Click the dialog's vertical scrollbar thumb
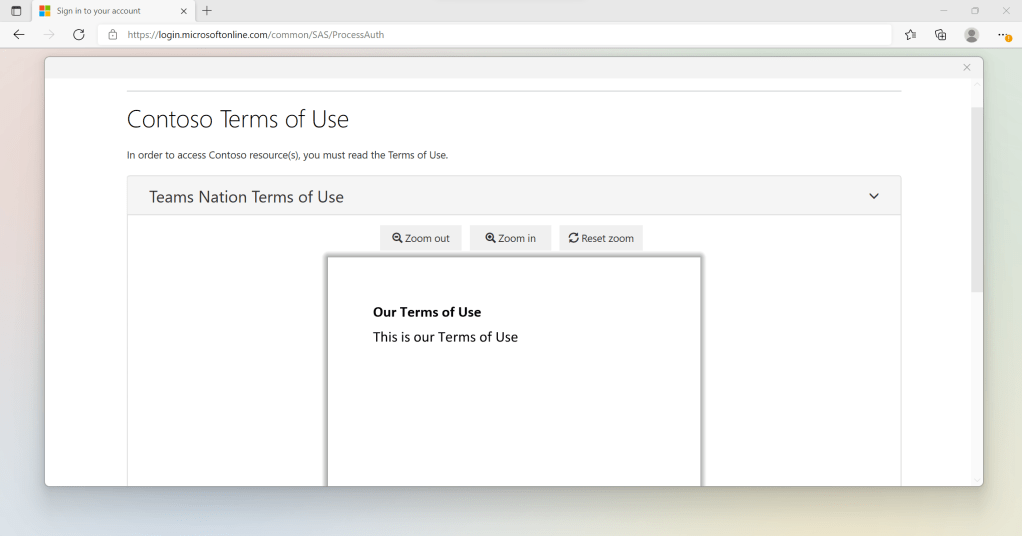 [x=977, y=200]
